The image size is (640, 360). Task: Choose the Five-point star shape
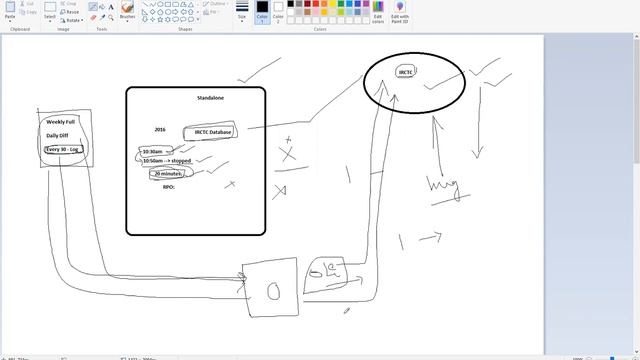click(160, 19)
